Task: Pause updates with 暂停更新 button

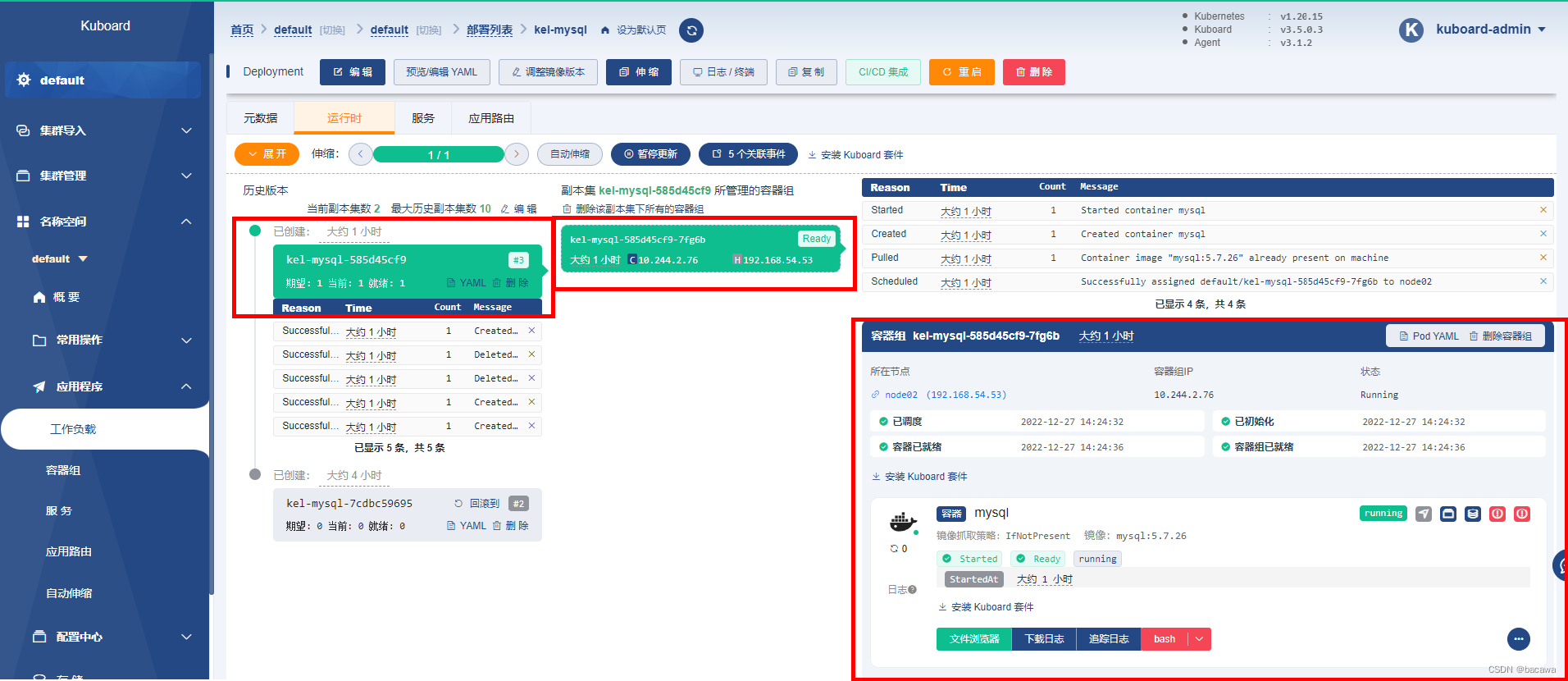Action: (650, 154)
